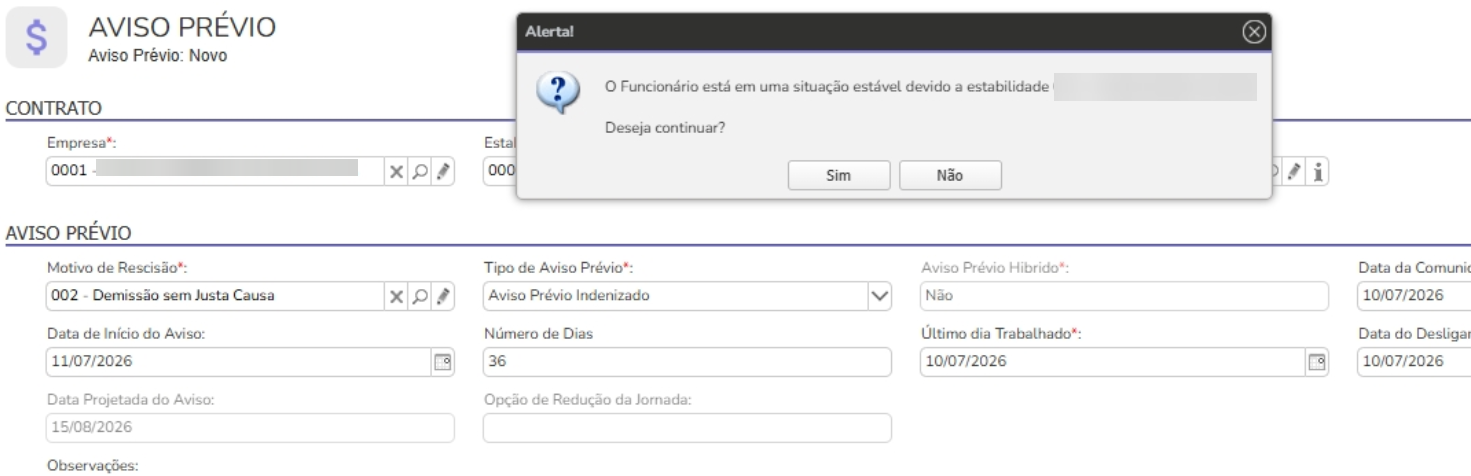Viewport: 1471px width, 476px height.
Task: Focus the Opção de Redução da Jornada field
Action: (686, 428)
